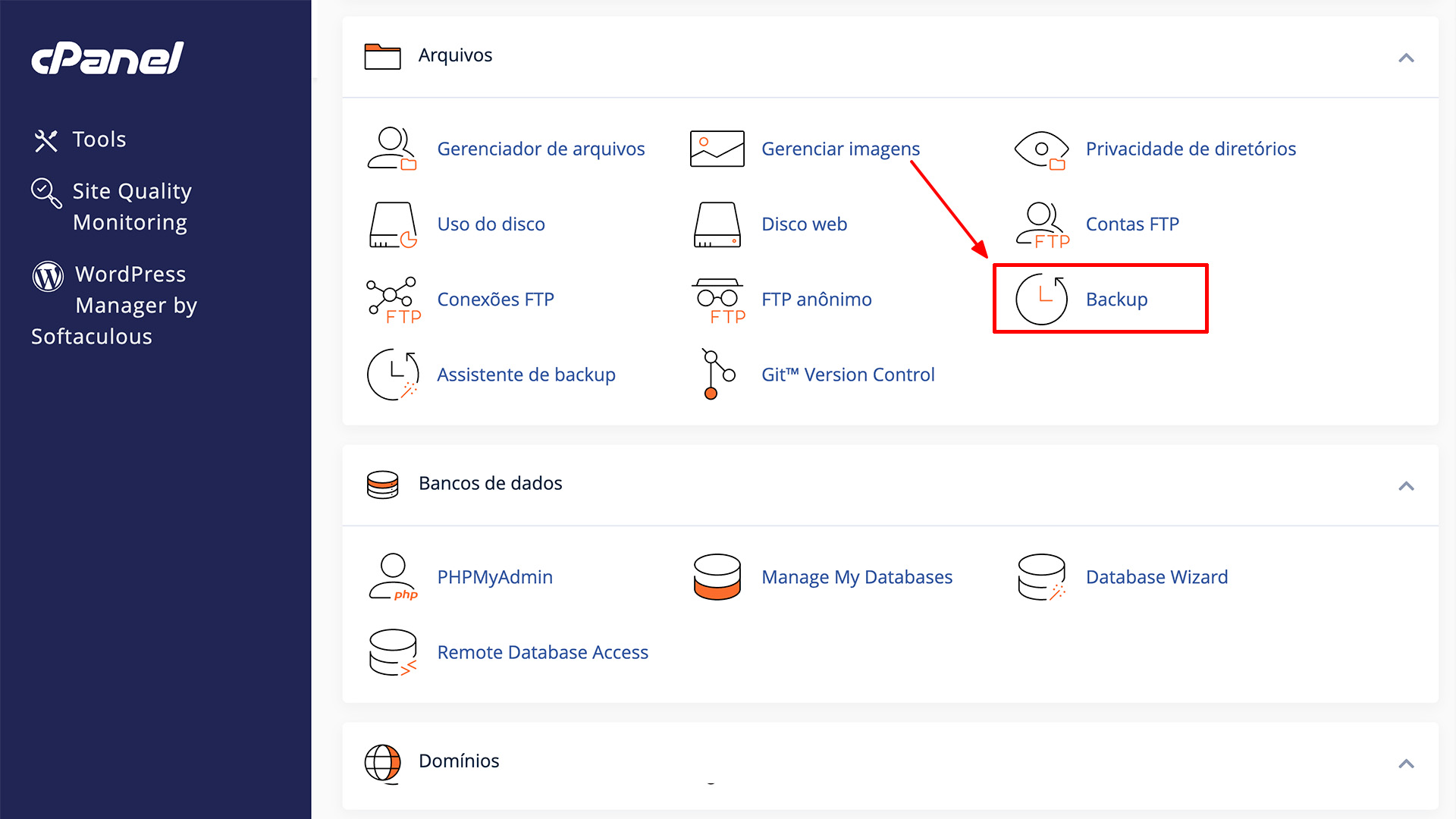Viewport: 1456px width, 819px height.
Task: Open Privacidade de diretórios link
Action: [x=1191, y=149]
